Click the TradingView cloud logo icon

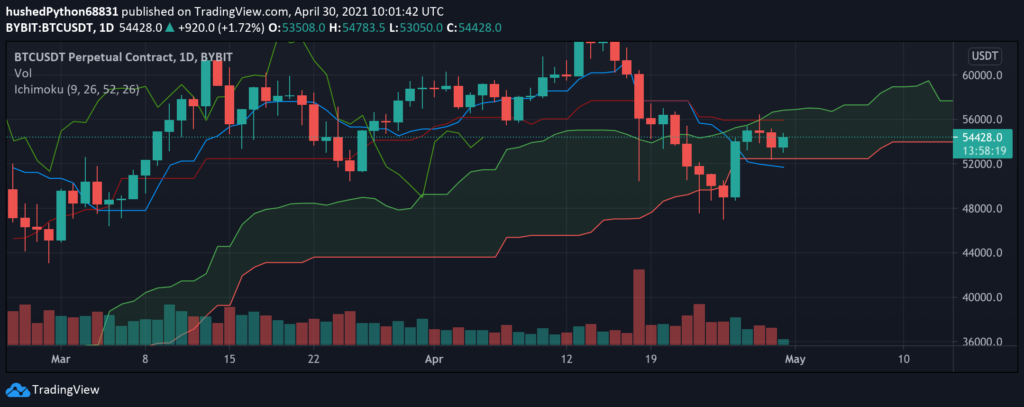tap(17, 390)
